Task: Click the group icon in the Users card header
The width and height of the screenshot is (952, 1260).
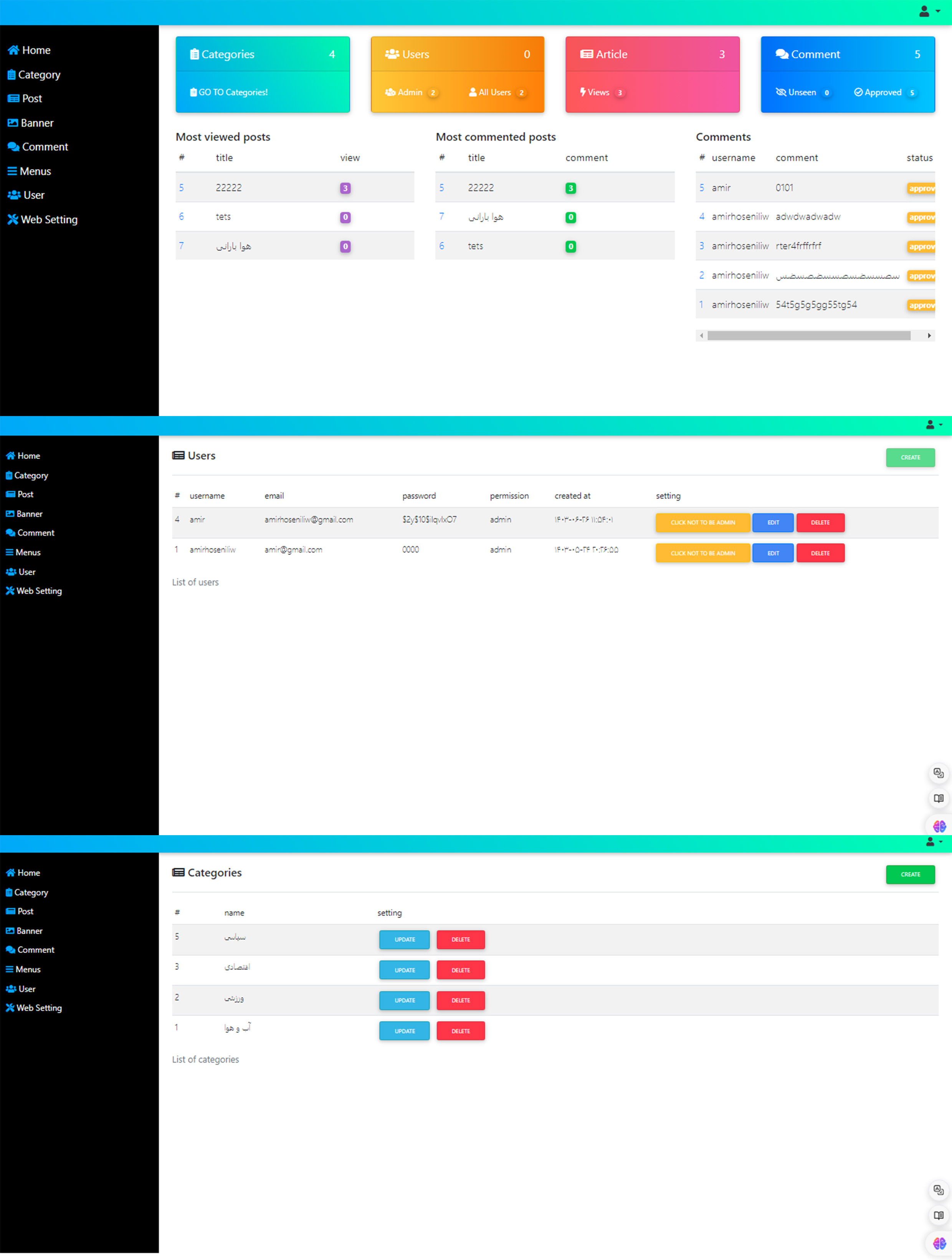Action: [392, 54]
